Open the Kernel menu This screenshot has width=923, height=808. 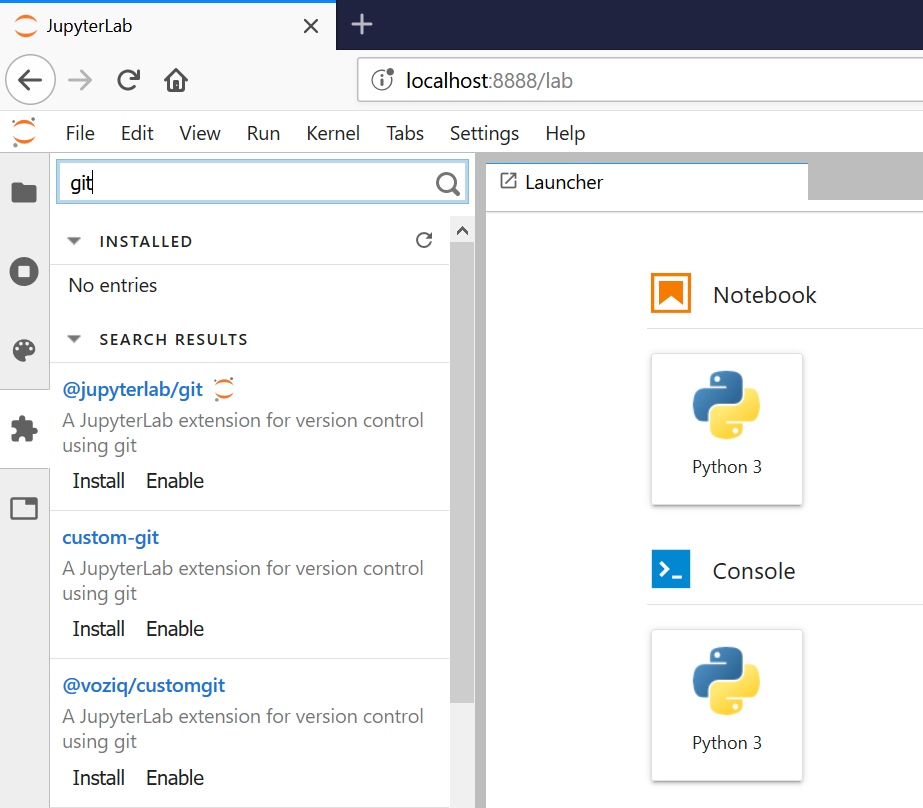[333, 133]
